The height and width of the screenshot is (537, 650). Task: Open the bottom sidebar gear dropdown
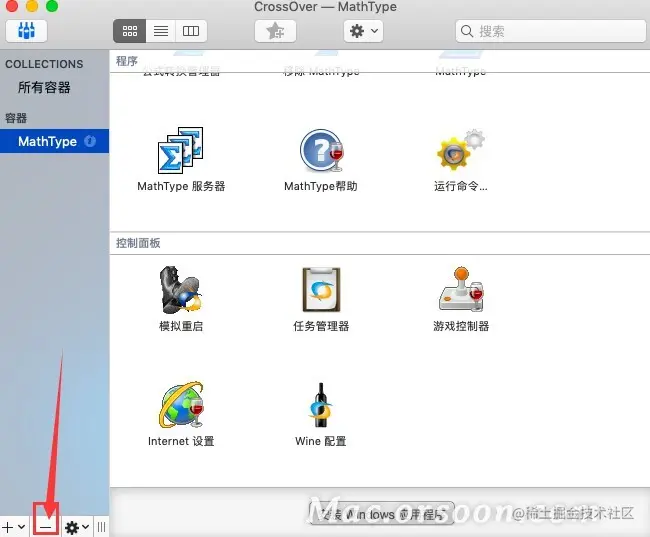point(77,527)
